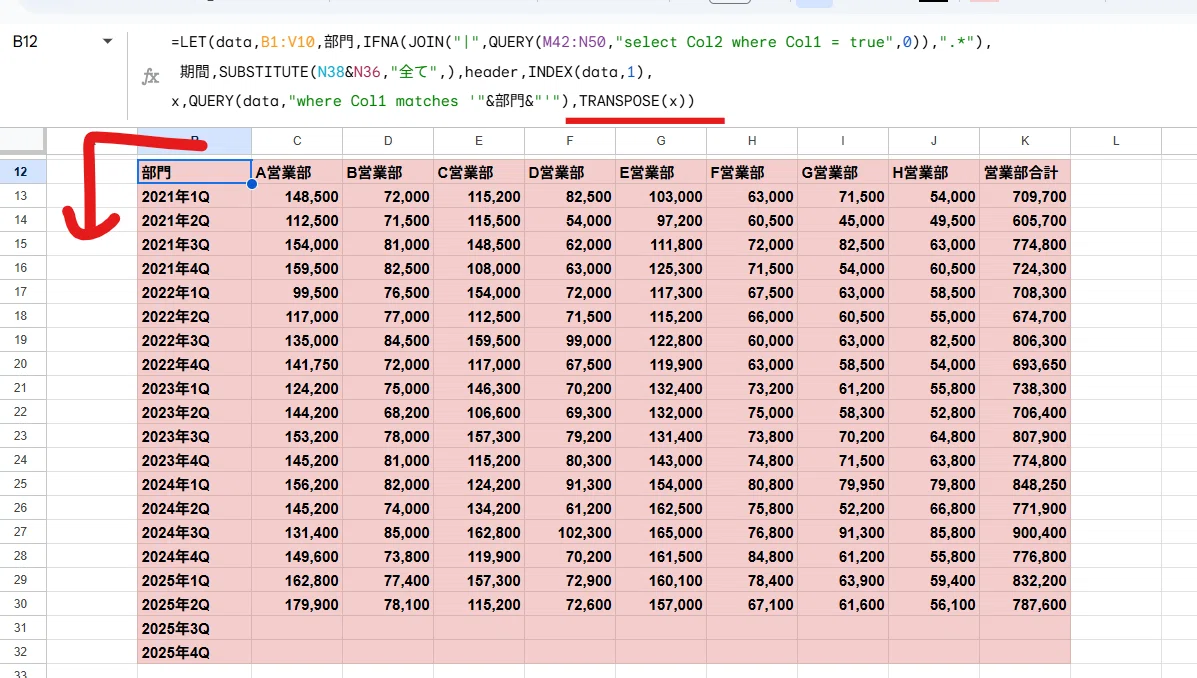Click the 2024年1Q row label
Screen dimensions: 1197x678
(195, 484)
